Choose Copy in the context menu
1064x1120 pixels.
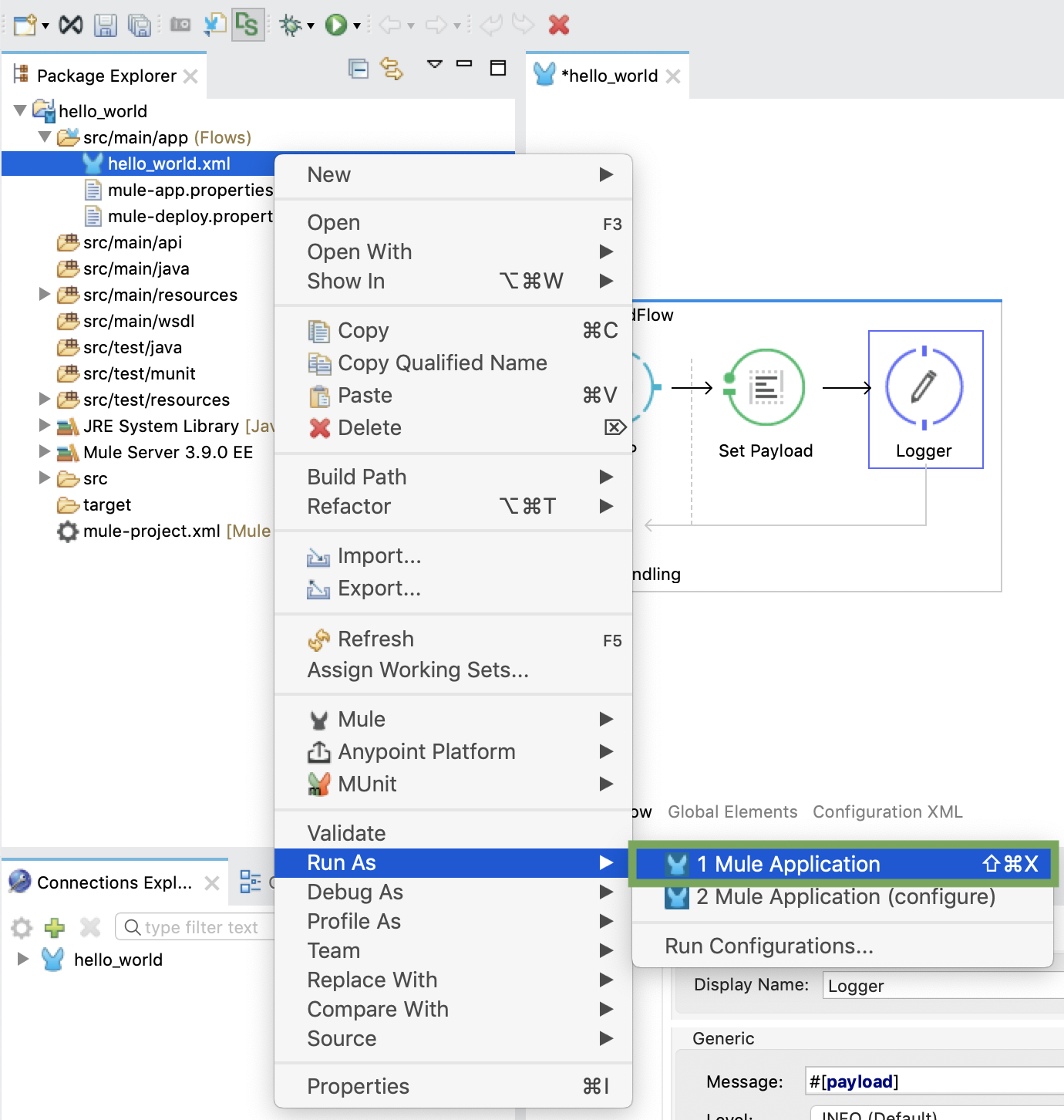click(453, 330)
